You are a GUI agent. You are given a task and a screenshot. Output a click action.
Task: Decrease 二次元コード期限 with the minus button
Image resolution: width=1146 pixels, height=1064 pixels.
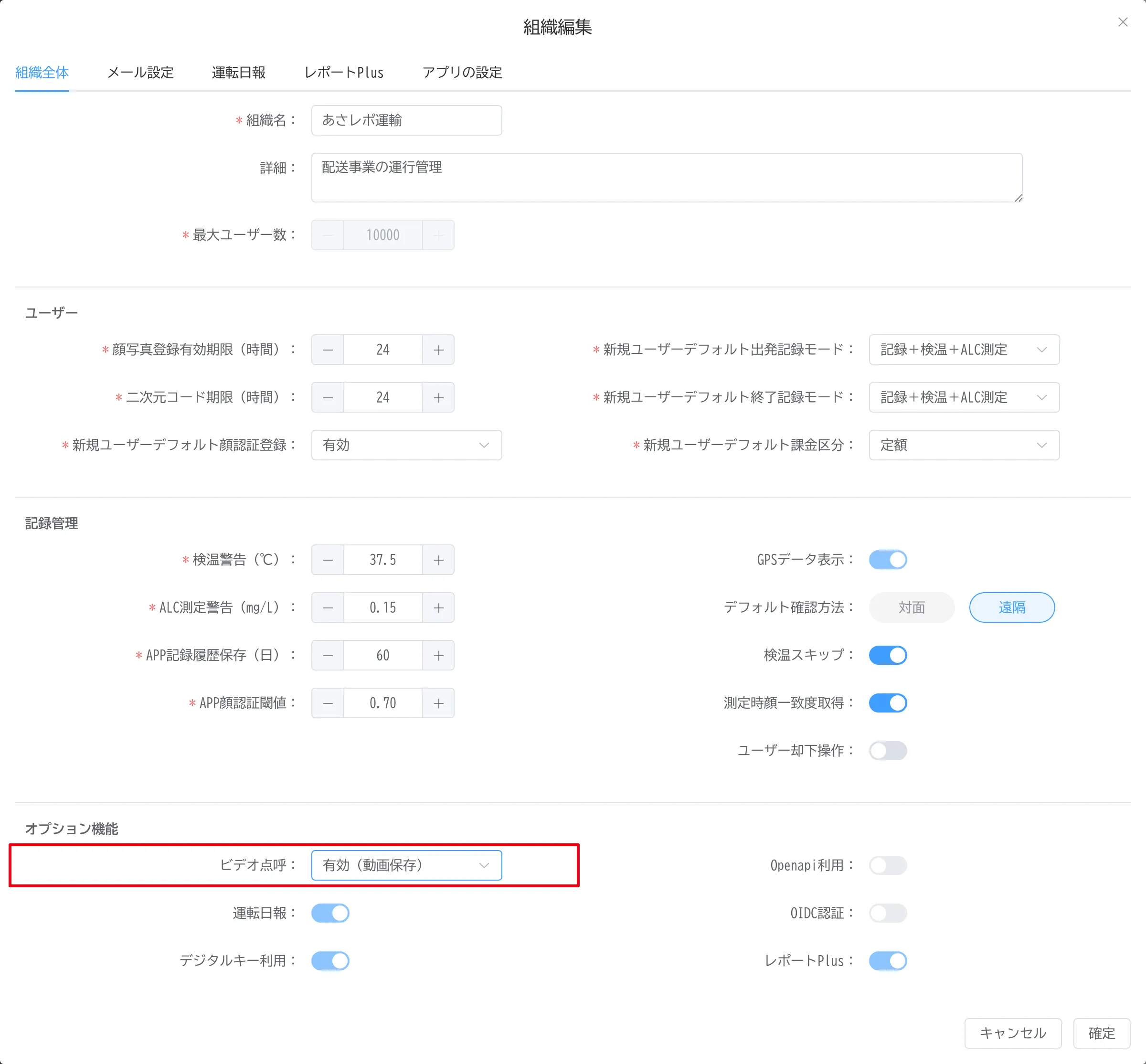click(328, 397)
